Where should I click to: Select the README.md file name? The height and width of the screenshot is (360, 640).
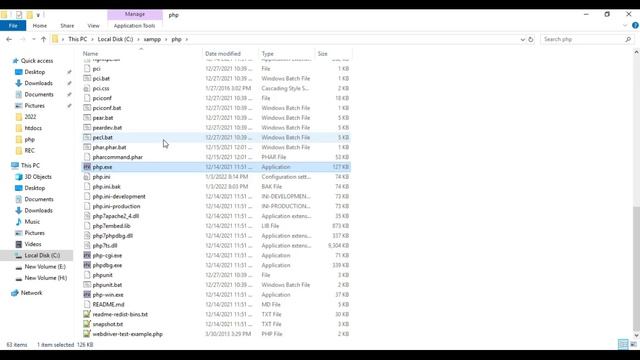click(x=108, y=304)
